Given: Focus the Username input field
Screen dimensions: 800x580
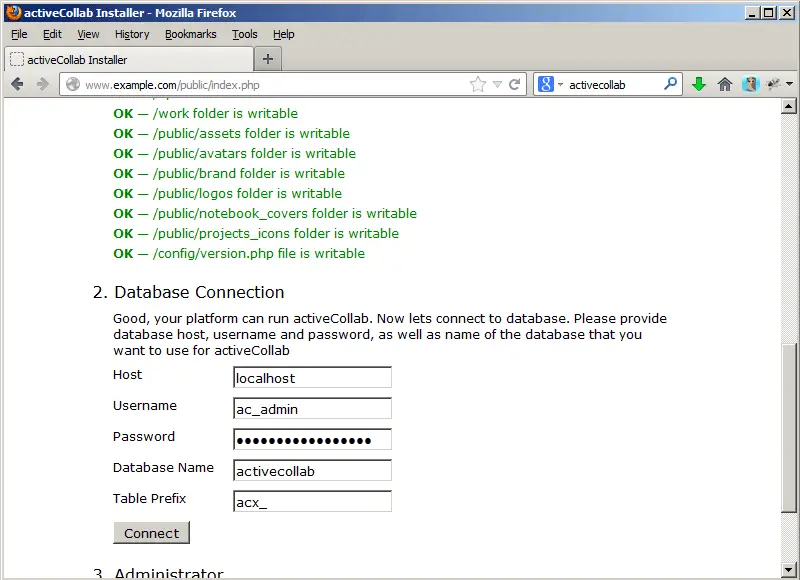Looking at the screenshot, I should coord(312,409).
